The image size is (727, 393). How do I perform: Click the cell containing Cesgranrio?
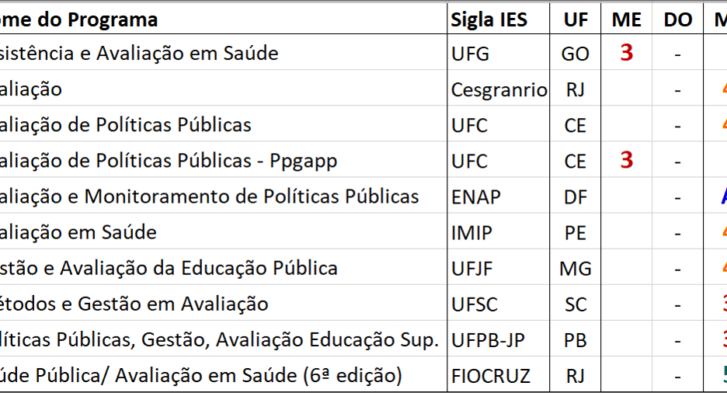click(x=498, y=89)
